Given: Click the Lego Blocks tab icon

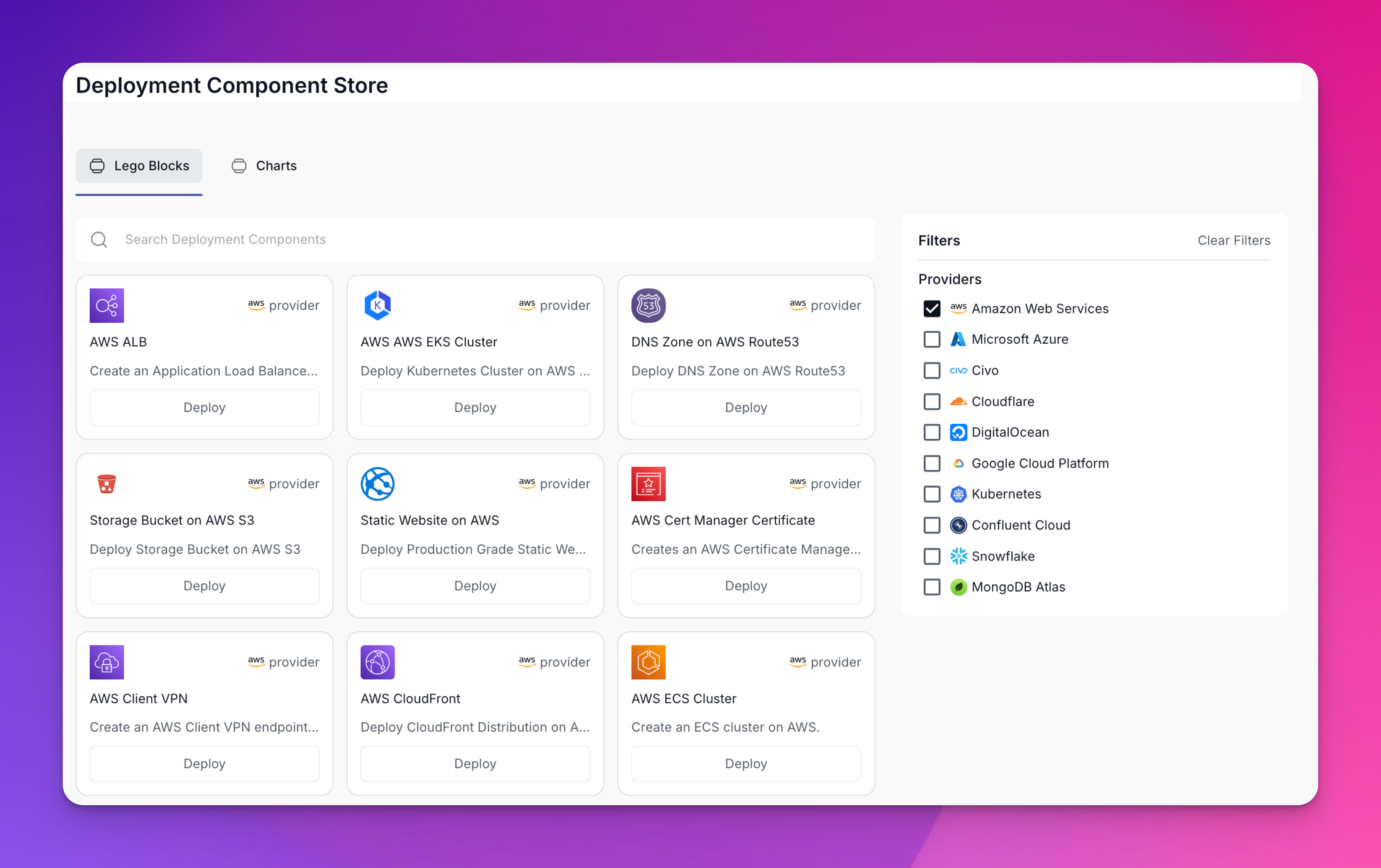Looking at the screenshot, I should [97, 166].
